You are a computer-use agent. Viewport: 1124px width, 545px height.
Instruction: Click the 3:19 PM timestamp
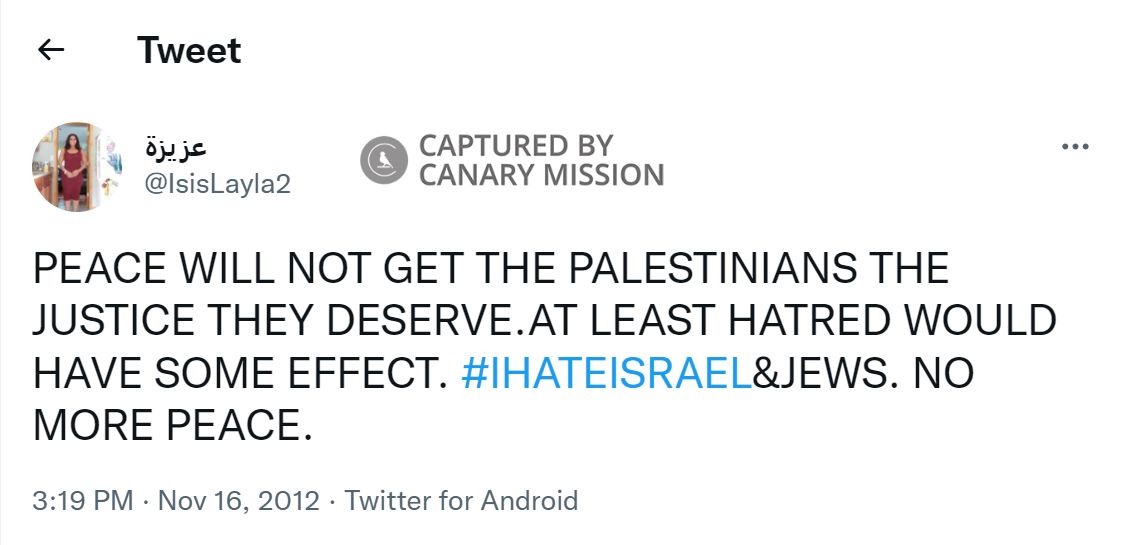(82, 500)
